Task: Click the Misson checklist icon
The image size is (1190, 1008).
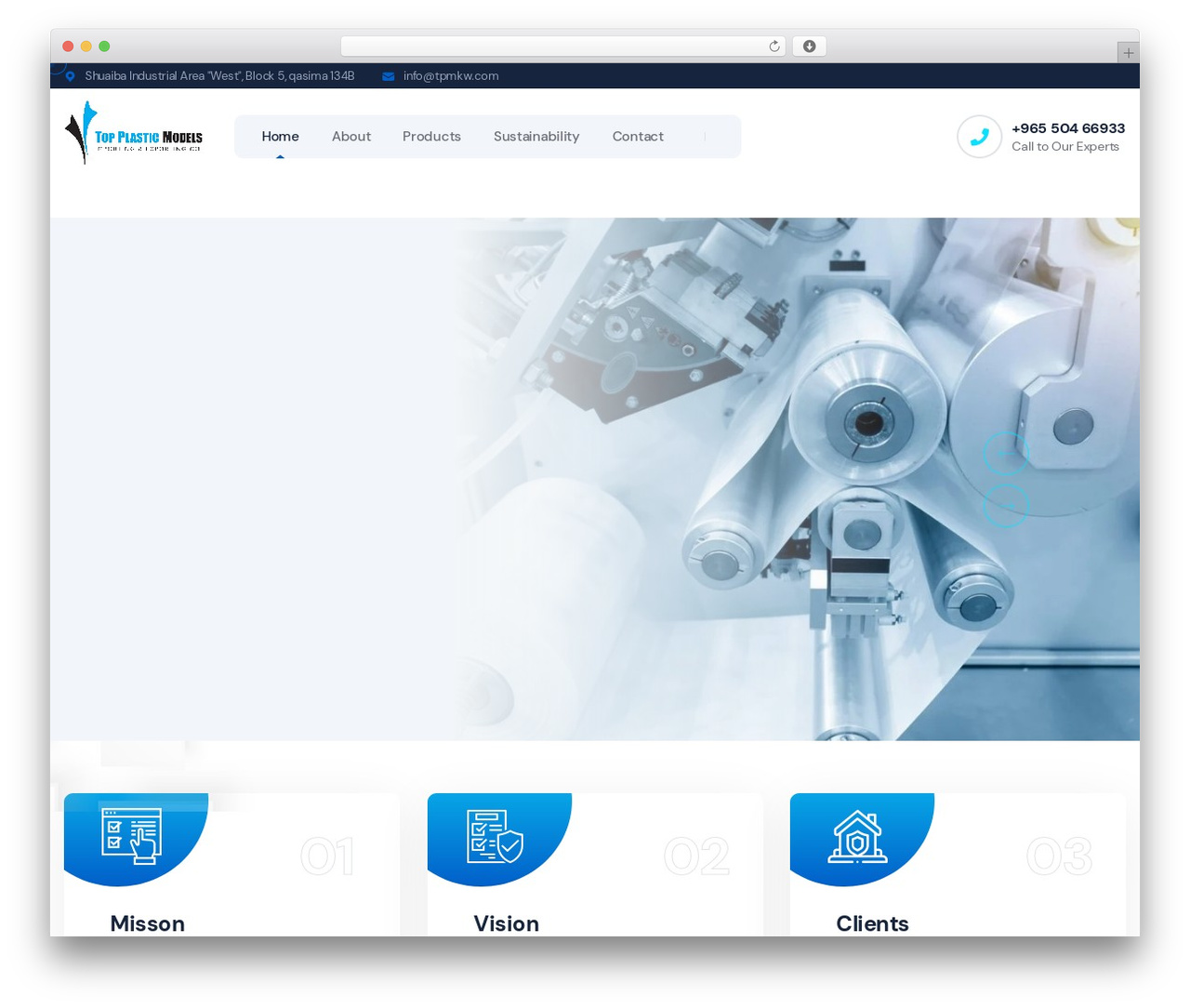Action: click(x=131, y=836)
